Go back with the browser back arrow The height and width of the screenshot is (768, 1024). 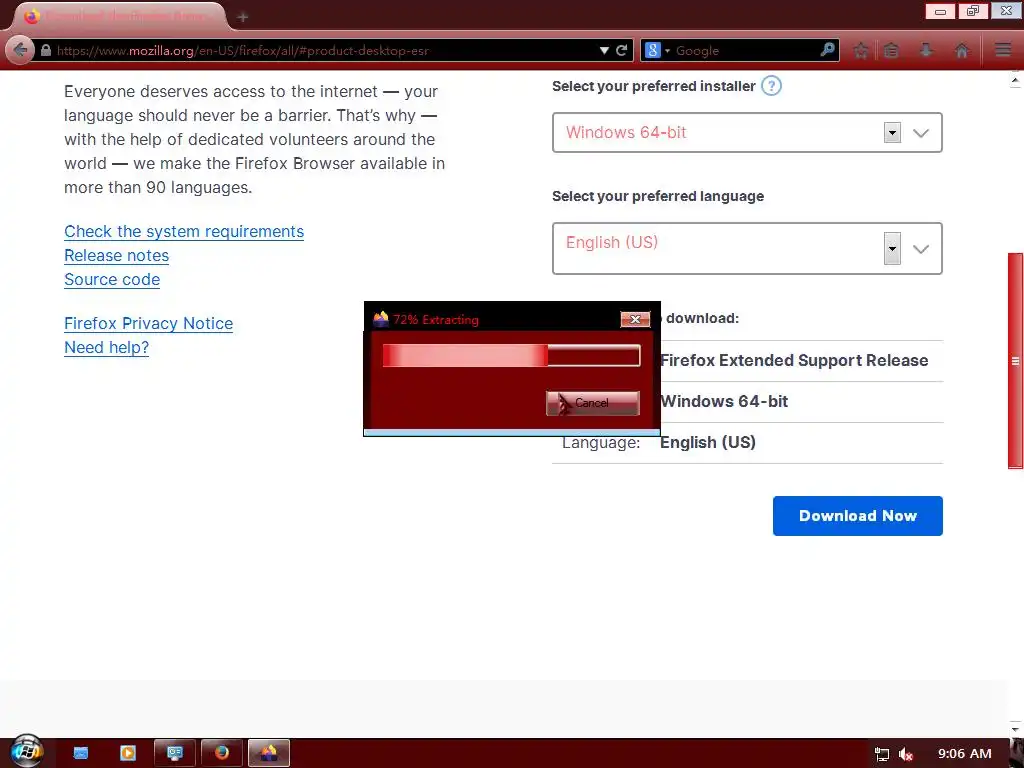(20, 50)
